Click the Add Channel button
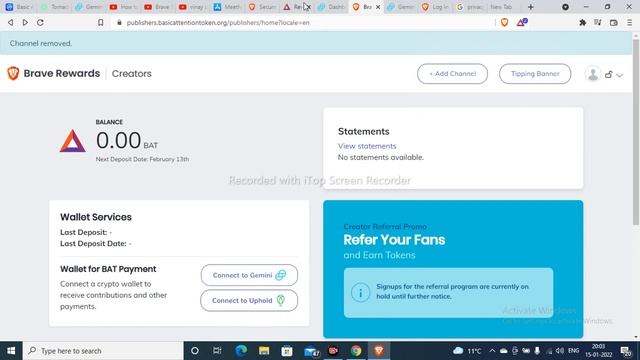Screen dimensions: 640x360 [x=452, y=74]
